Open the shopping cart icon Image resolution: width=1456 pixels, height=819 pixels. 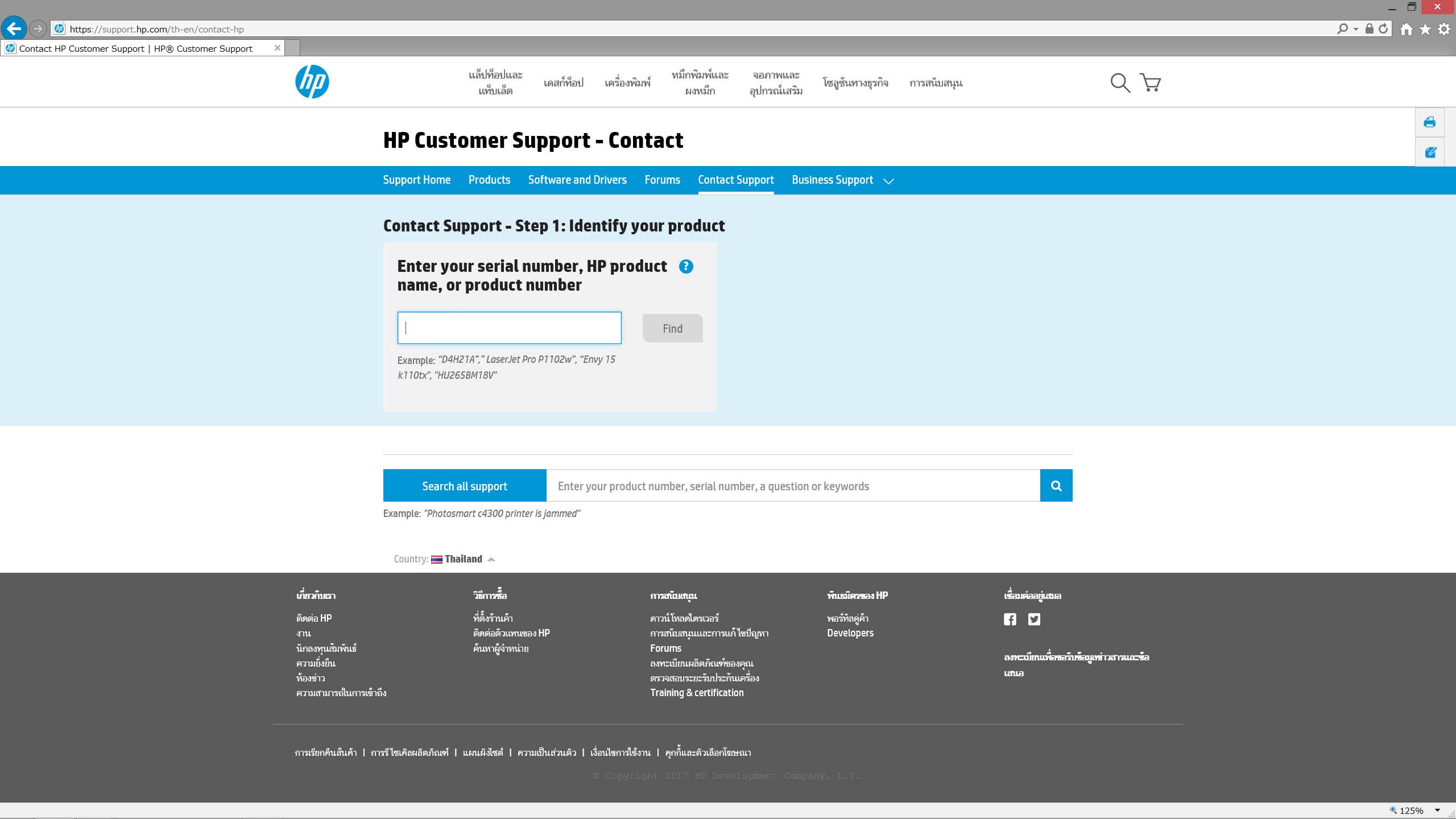[x=1150, y=82]
